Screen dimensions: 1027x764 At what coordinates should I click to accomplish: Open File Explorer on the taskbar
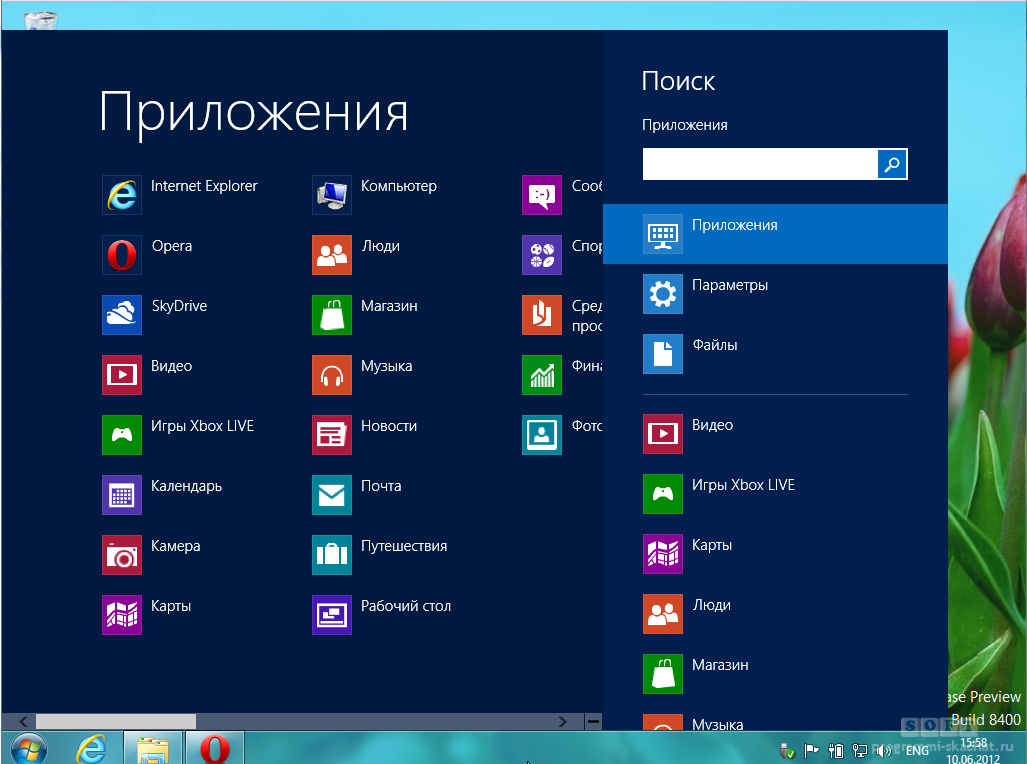coord(153,749)
